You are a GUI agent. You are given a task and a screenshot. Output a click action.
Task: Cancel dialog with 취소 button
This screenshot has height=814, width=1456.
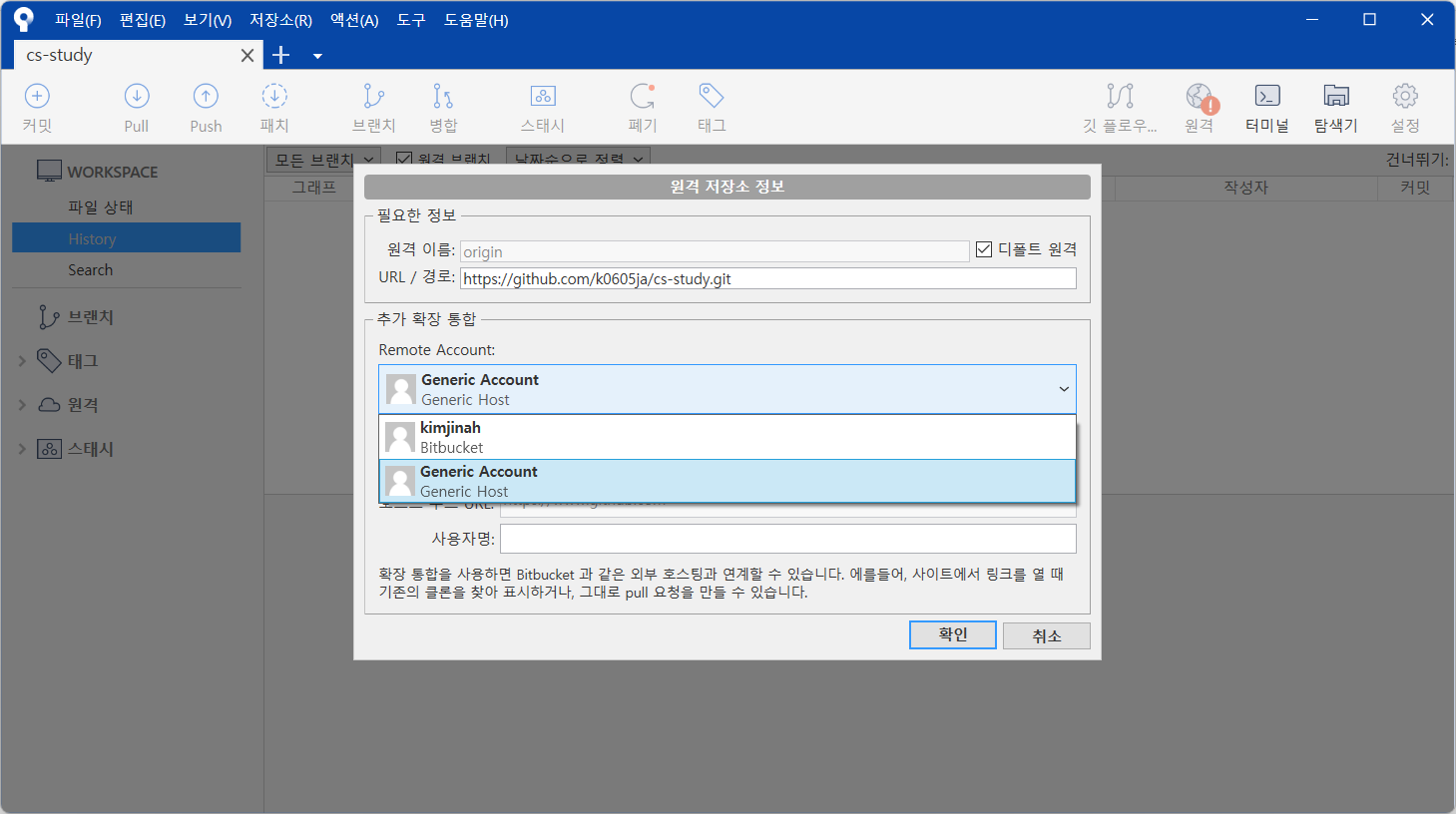pyautogui.click(x=1047, y=635)
